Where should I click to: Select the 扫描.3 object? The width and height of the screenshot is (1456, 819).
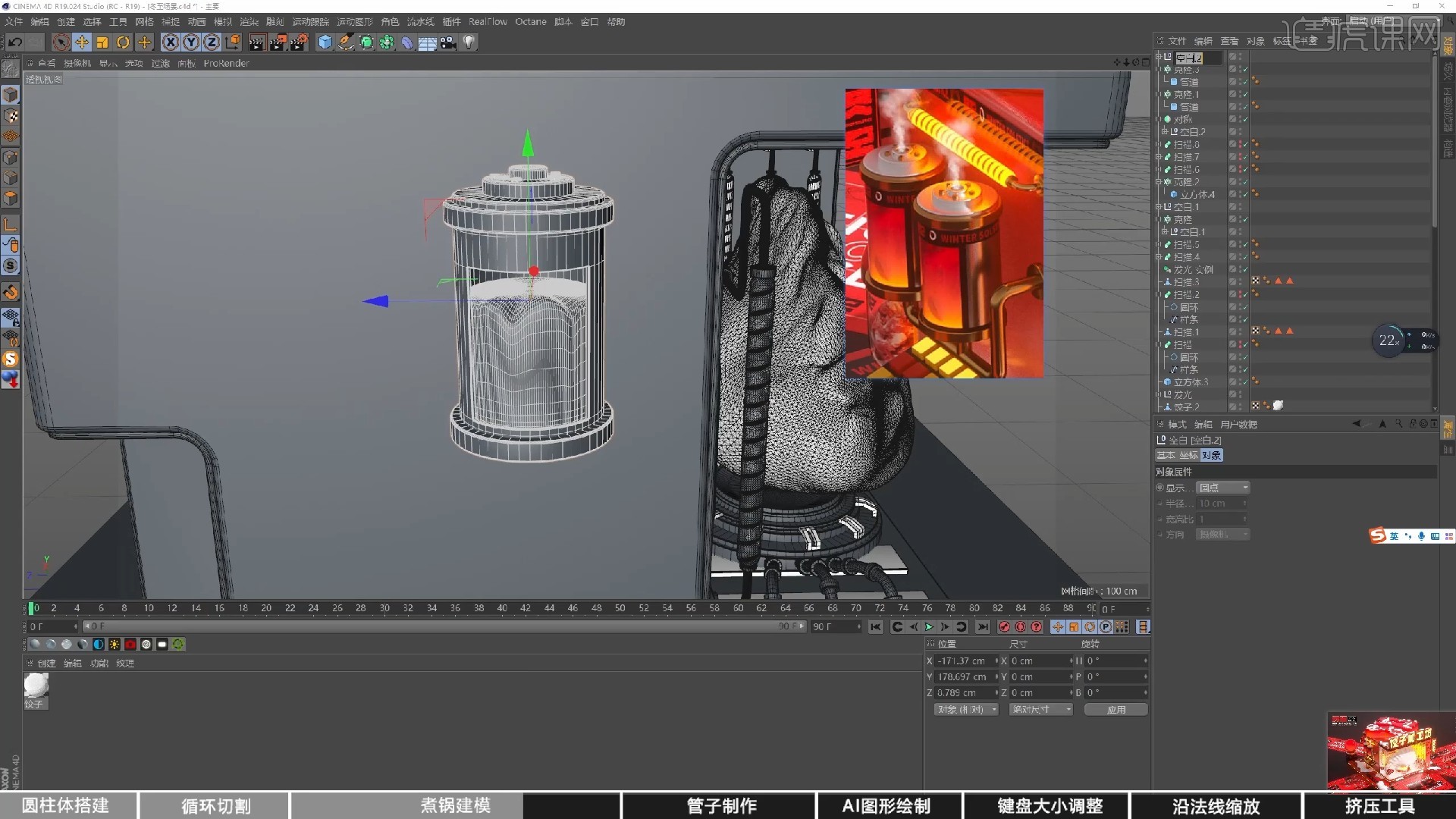tap(1187, 282)
